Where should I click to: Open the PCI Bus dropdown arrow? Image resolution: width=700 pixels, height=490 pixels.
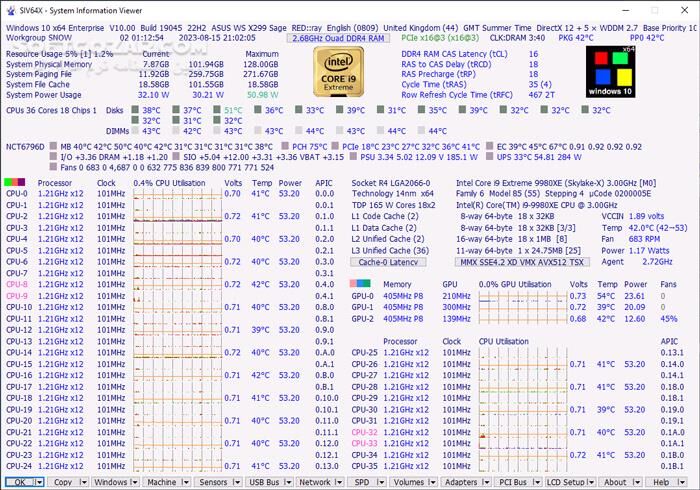[x=537, y=482]
